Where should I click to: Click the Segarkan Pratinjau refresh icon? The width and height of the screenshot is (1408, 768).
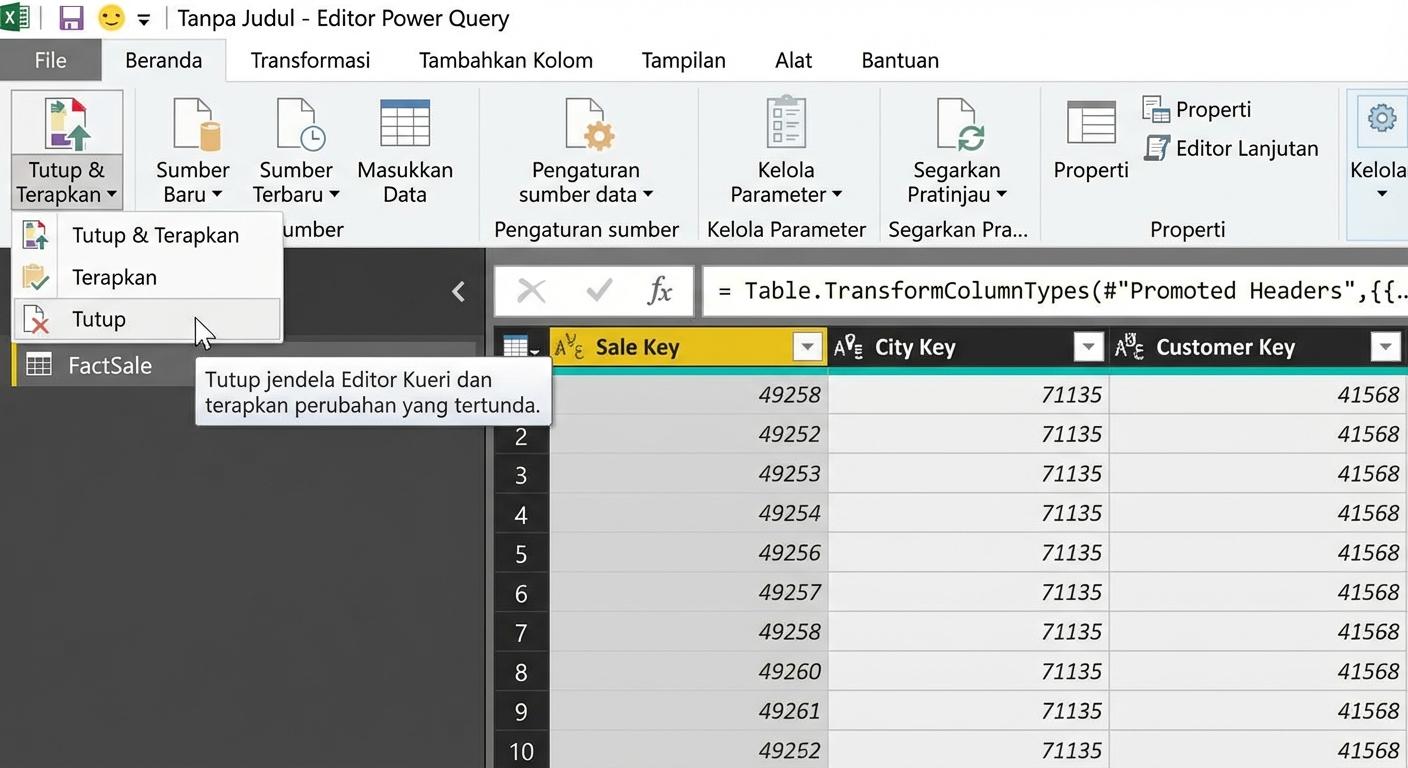[x=958, y=124]
